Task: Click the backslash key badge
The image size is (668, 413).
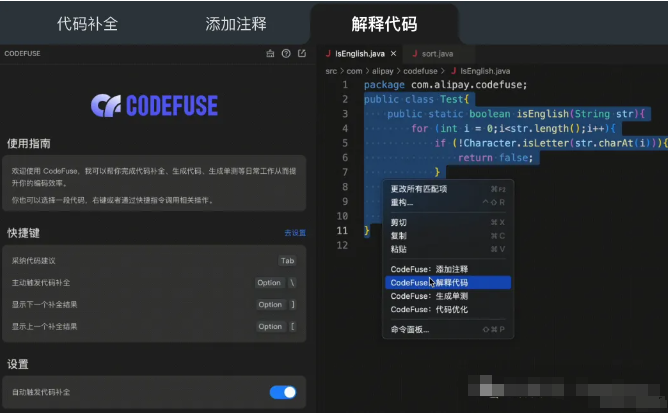Action: point(292,283)
